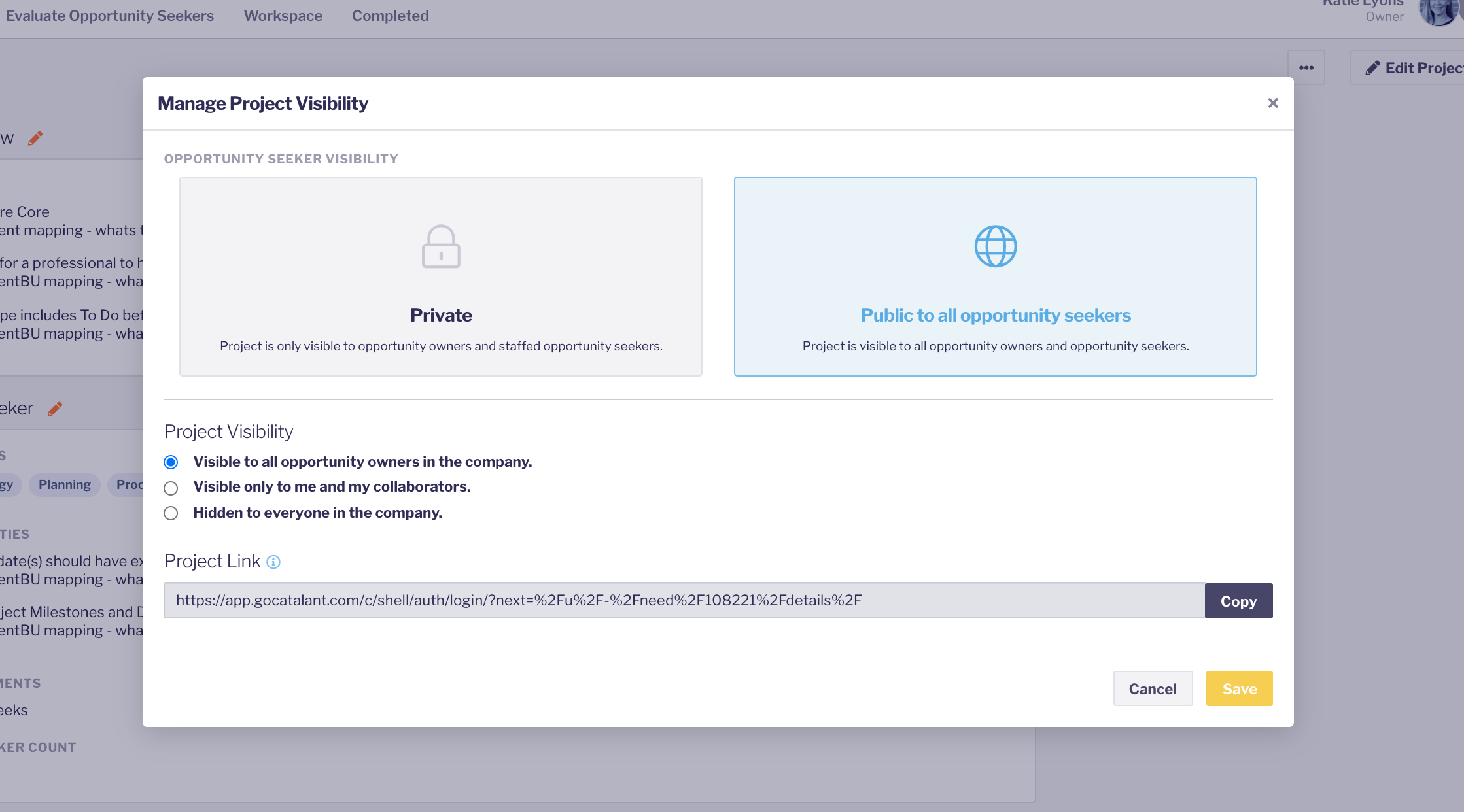Cancel the visibility changes
Viewport: 1464px width, 812px height.
coord(1152,688)
